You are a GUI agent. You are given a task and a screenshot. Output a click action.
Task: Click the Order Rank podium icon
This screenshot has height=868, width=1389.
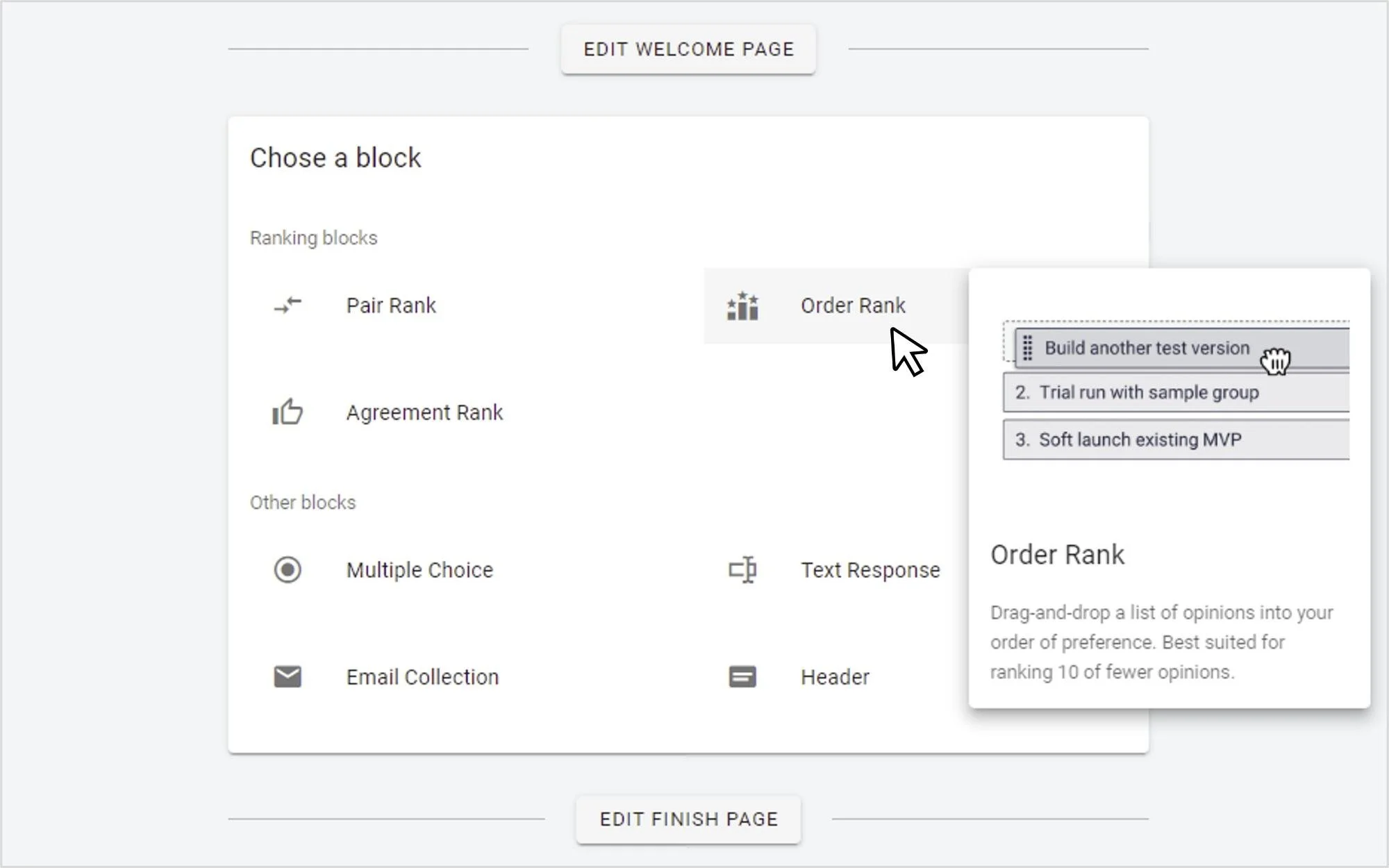coord(742,306)
